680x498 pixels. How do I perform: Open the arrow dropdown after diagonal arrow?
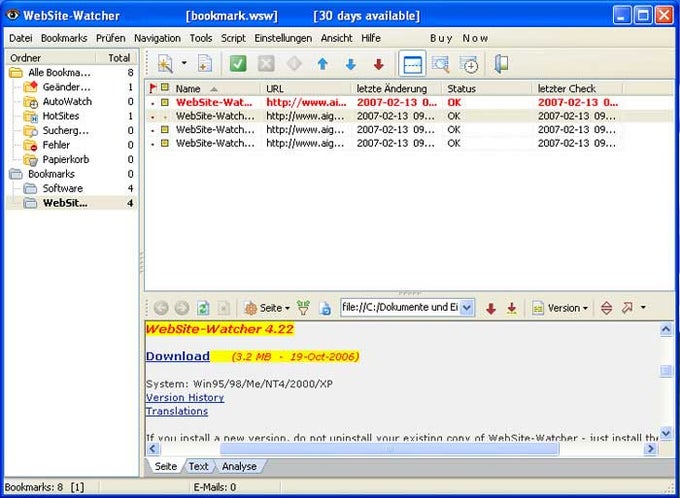coord(643,308)
